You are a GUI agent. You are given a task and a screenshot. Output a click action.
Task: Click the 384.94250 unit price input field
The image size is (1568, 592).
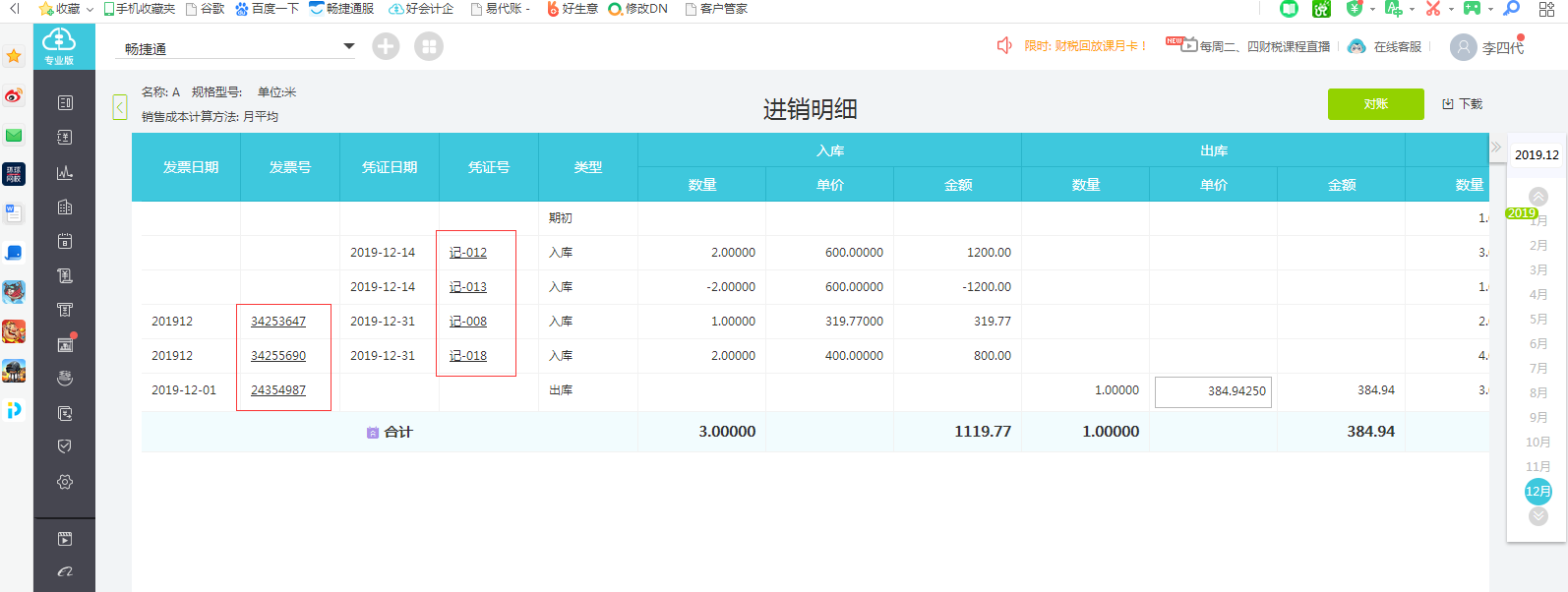(x=1212, y=391)
